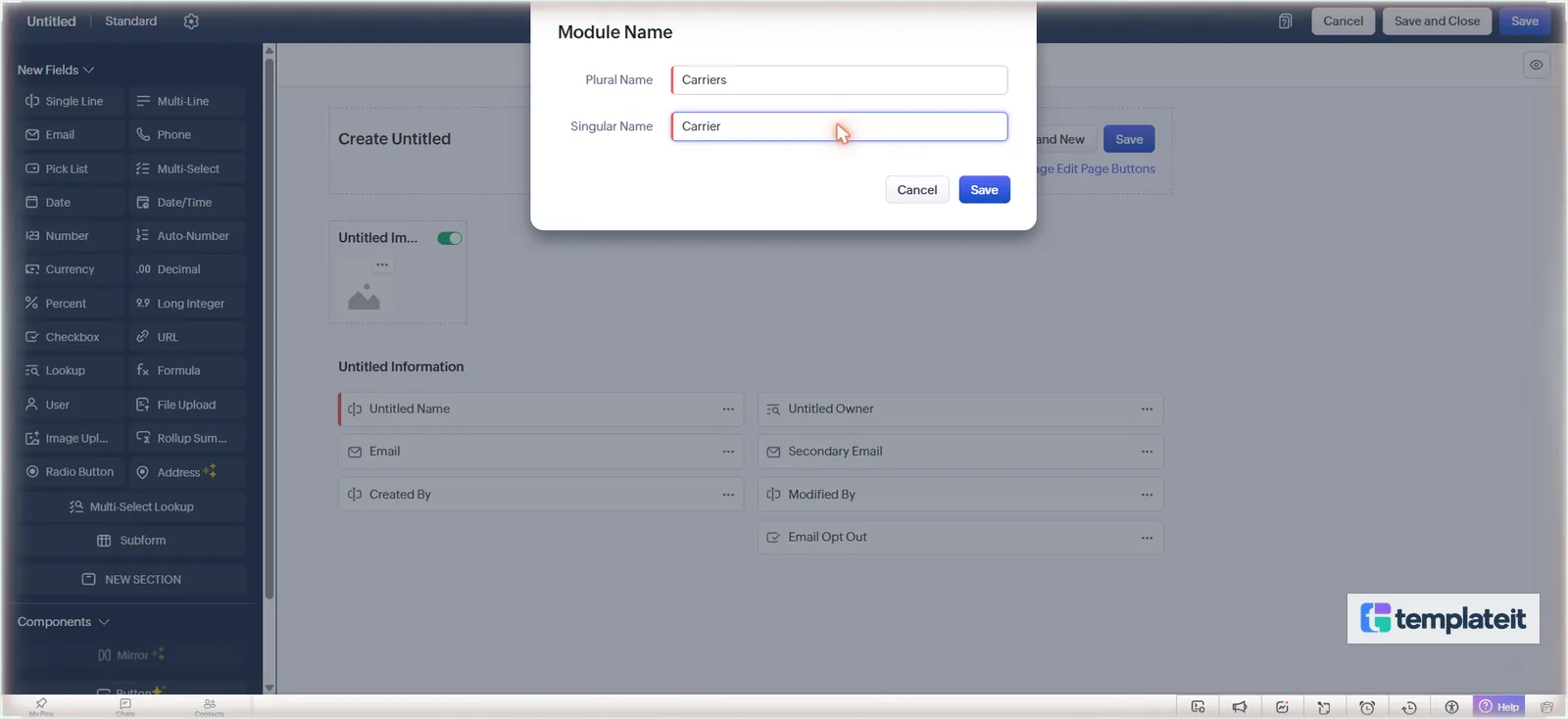
Task: Add a File Upload field
Action: pos(186,405)
